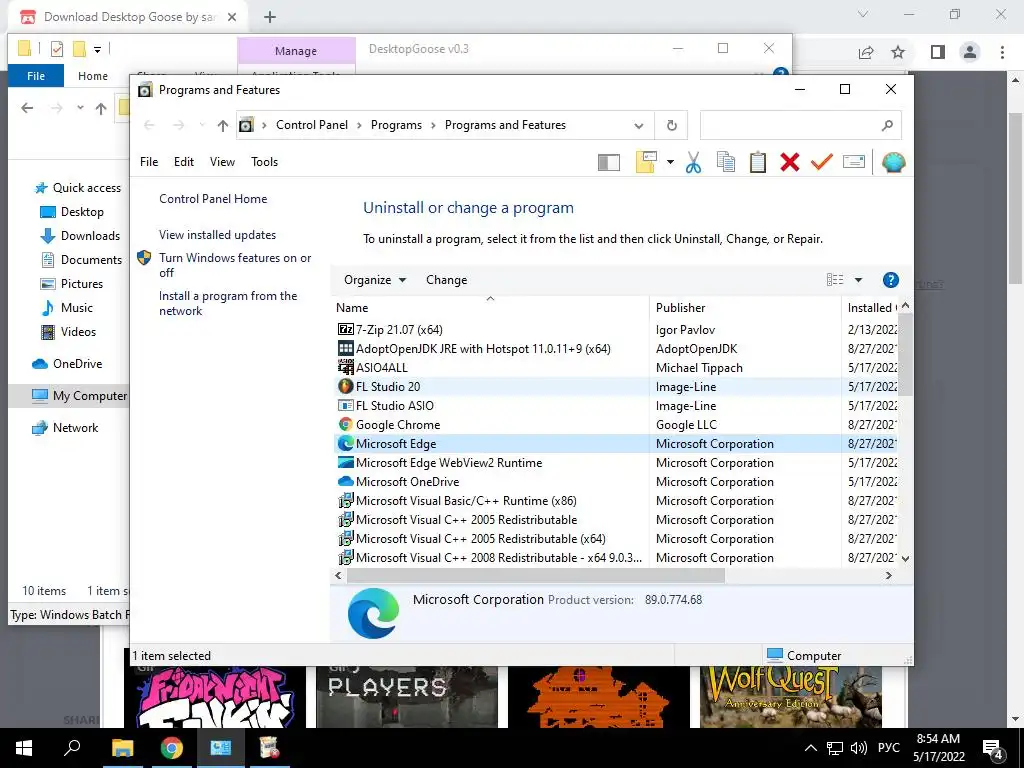
Task: Open WolfQuest game thumbnail
Action: 791,696
